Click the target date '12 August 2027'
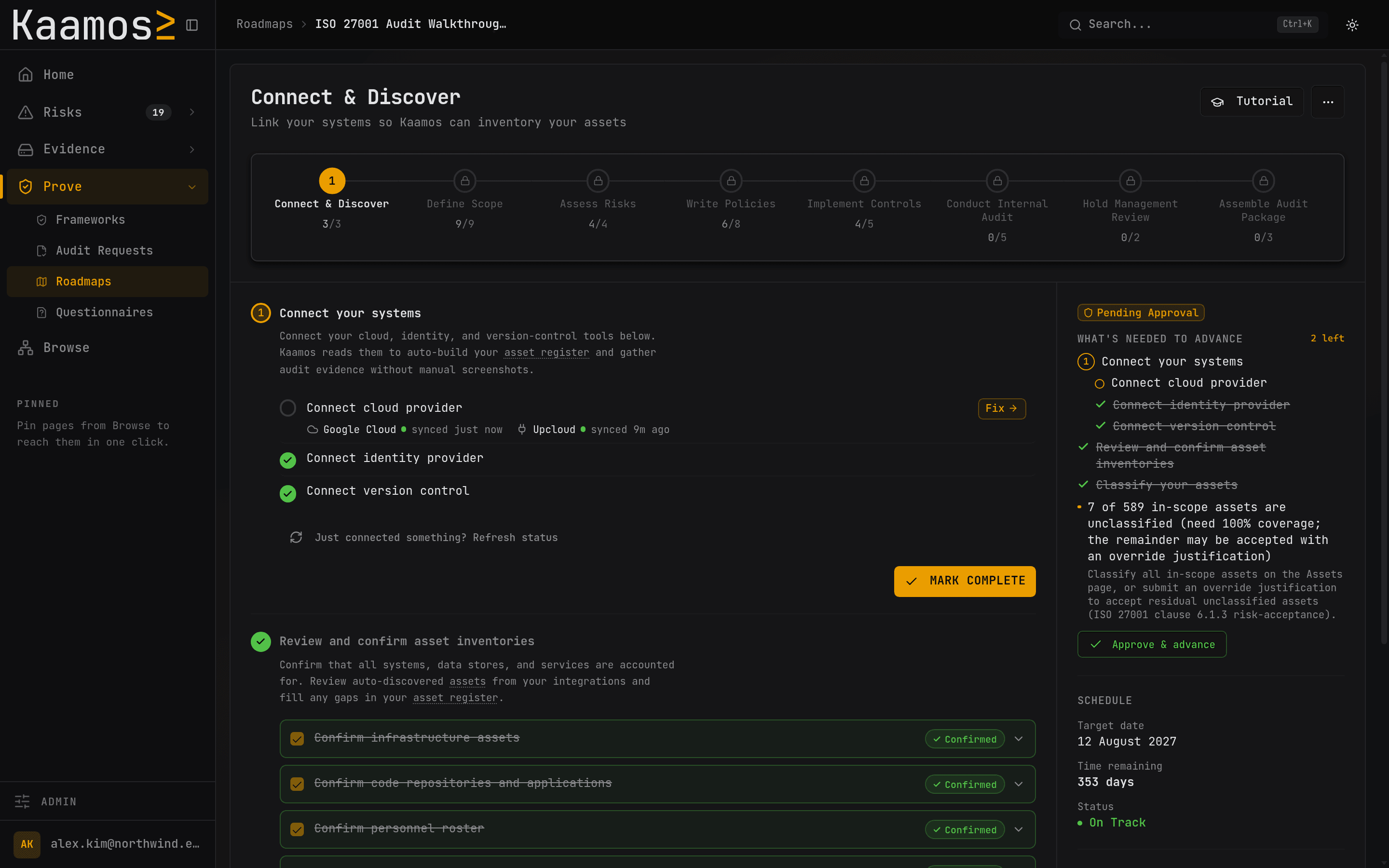 tap(1127, 742)
